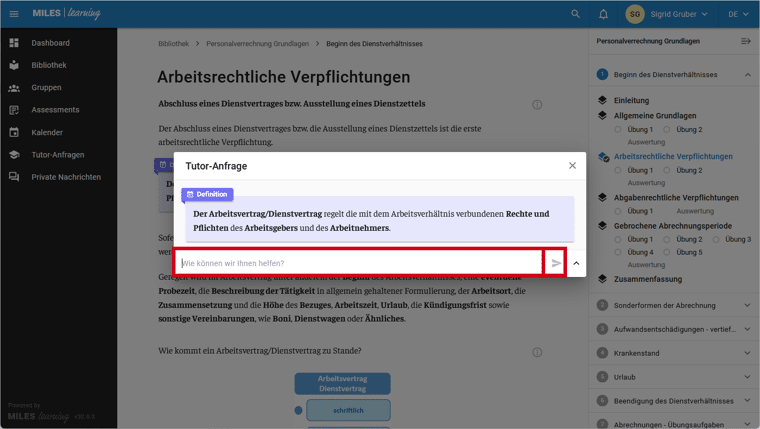
Task: Open the Kalender sidebar item
Action: coord(46,132)
